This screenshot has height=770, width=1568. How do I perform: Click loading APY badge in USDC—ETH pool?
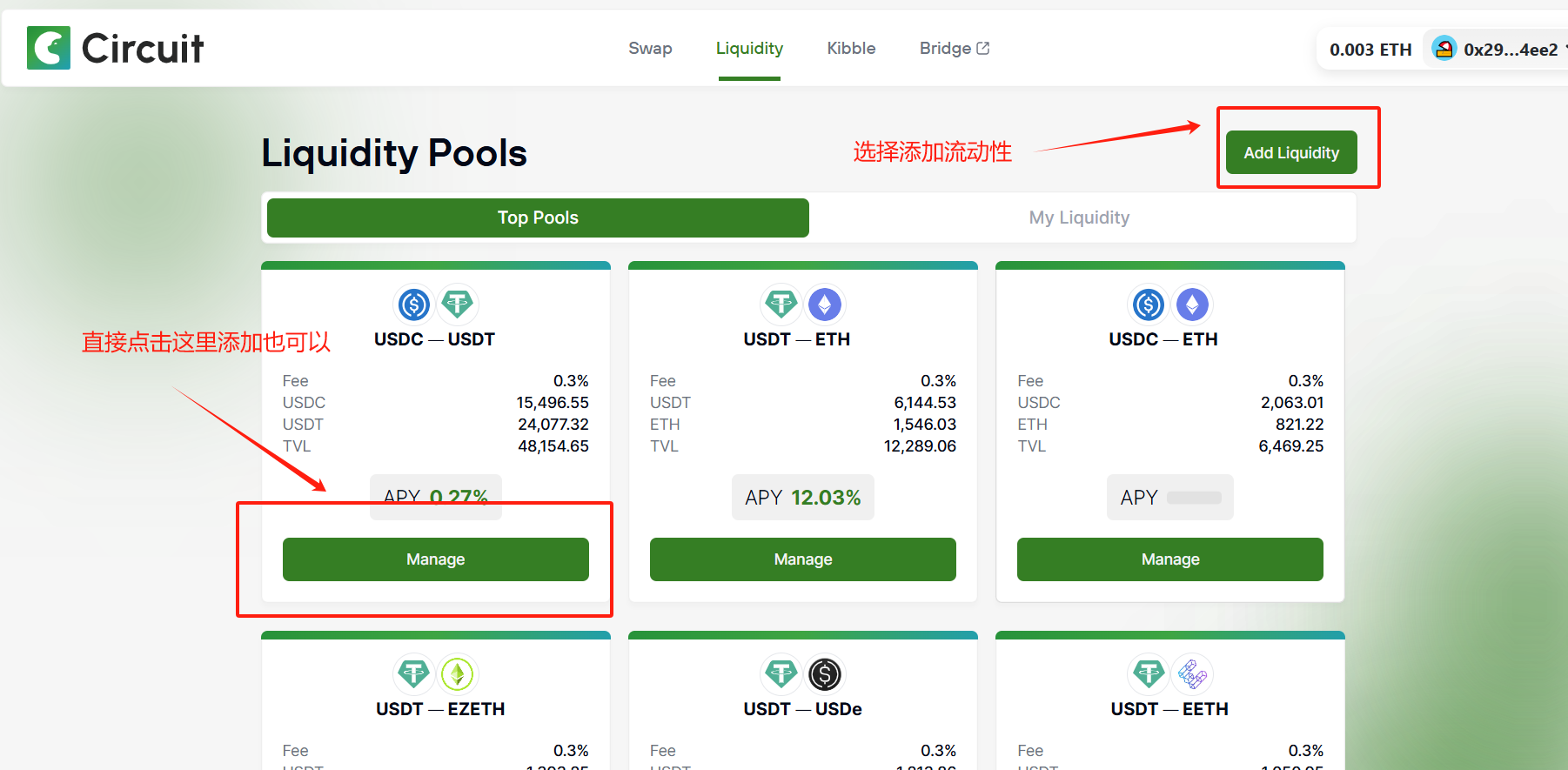click(x=1170, y=498)
